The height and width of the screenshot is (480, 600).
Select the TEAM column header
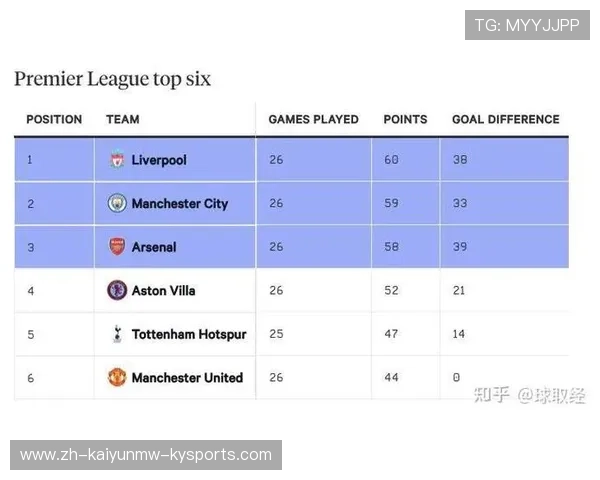[x=123, y=119]
